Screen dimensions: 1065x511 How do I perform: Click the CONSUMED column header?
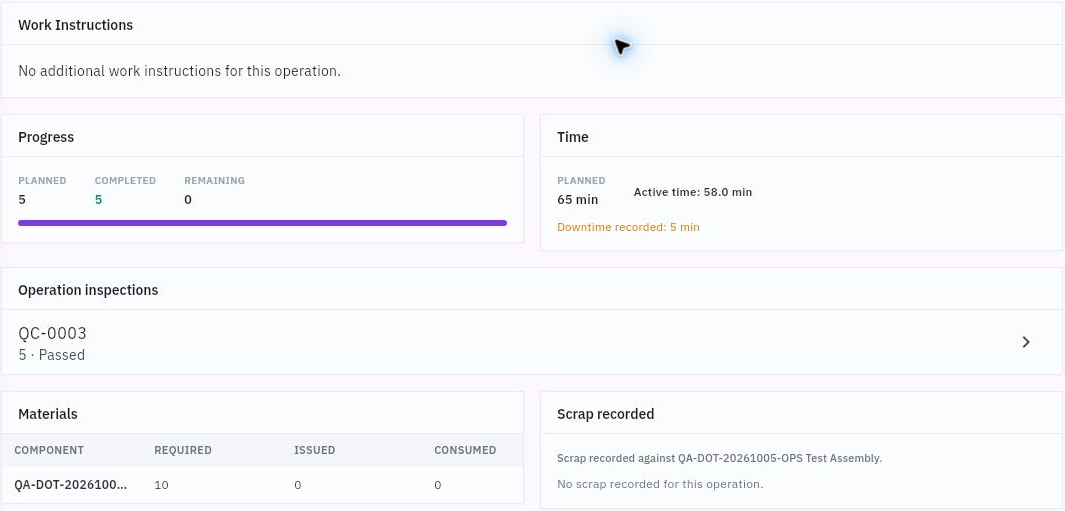tap(465, 451)
